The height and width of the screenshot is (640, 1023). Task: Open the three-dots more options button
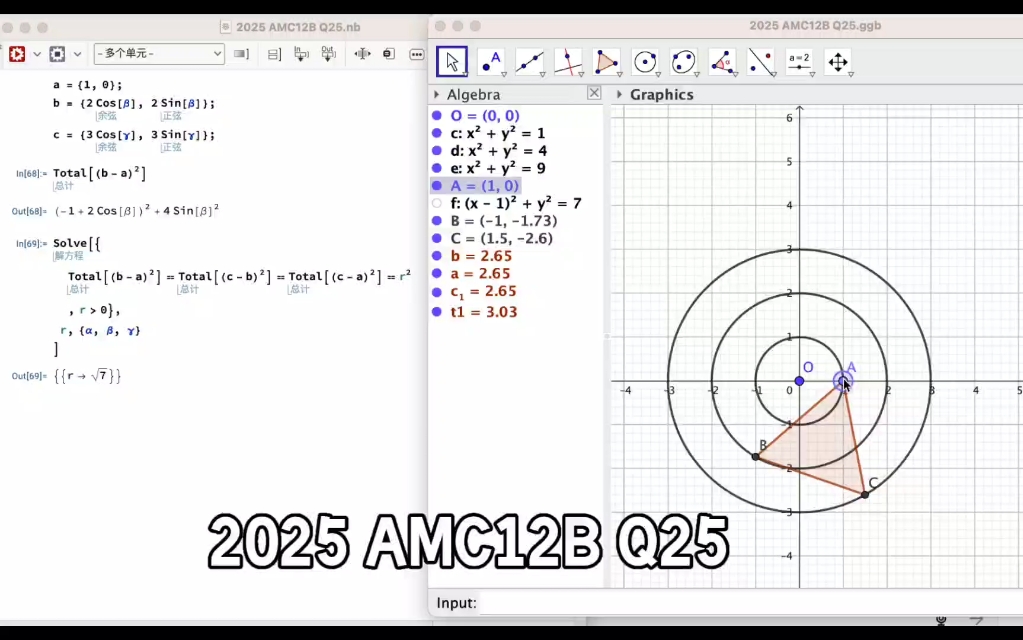pos(417,54)
